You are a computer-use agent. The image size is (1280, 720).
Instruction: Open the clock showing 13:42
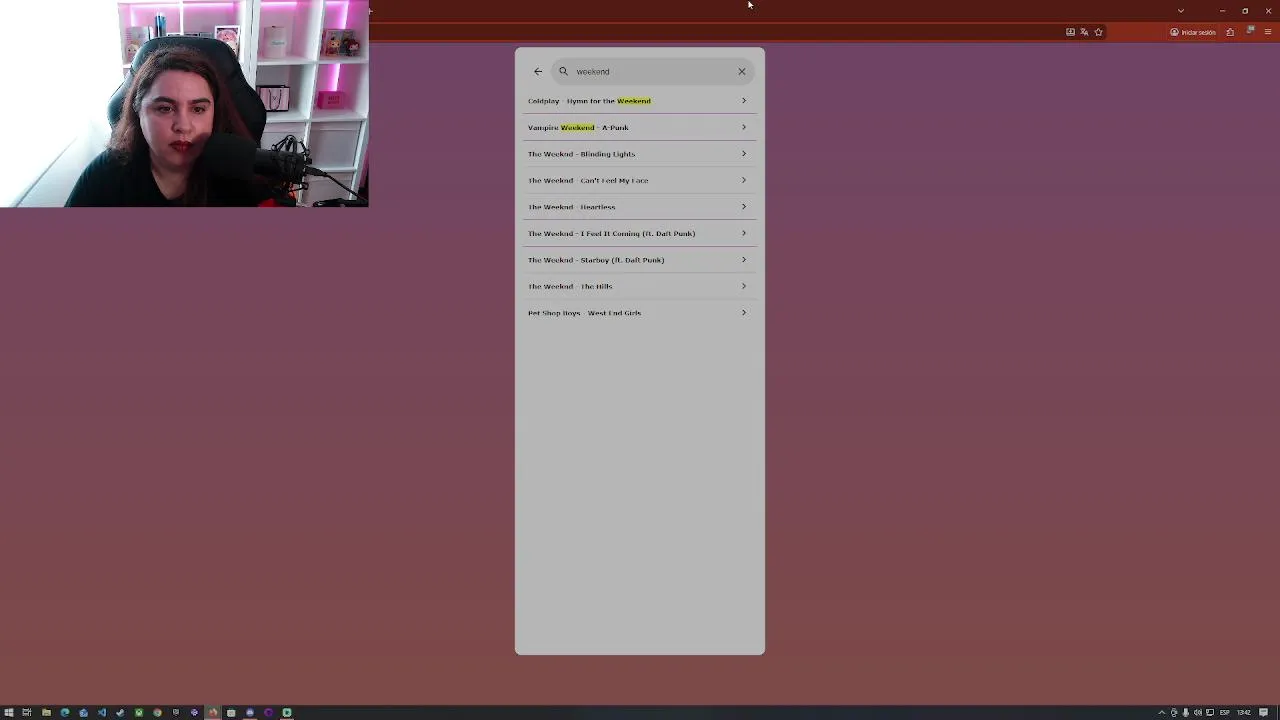pyautogui.click(x=1244, y=713)
